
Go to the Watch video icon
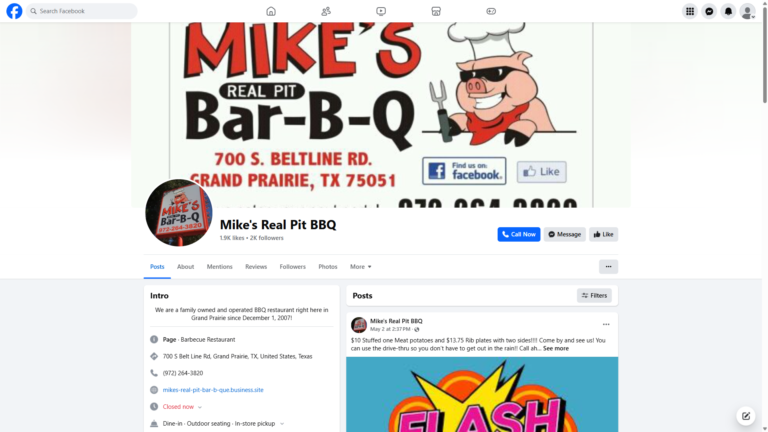pos(381,11)
